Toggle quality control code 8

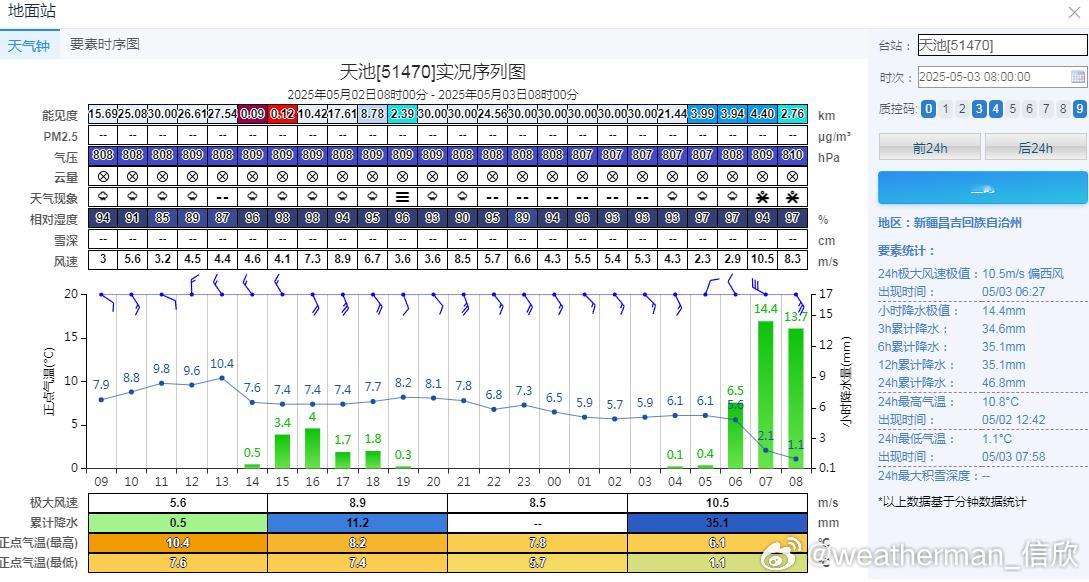(x=1063, y=108)
